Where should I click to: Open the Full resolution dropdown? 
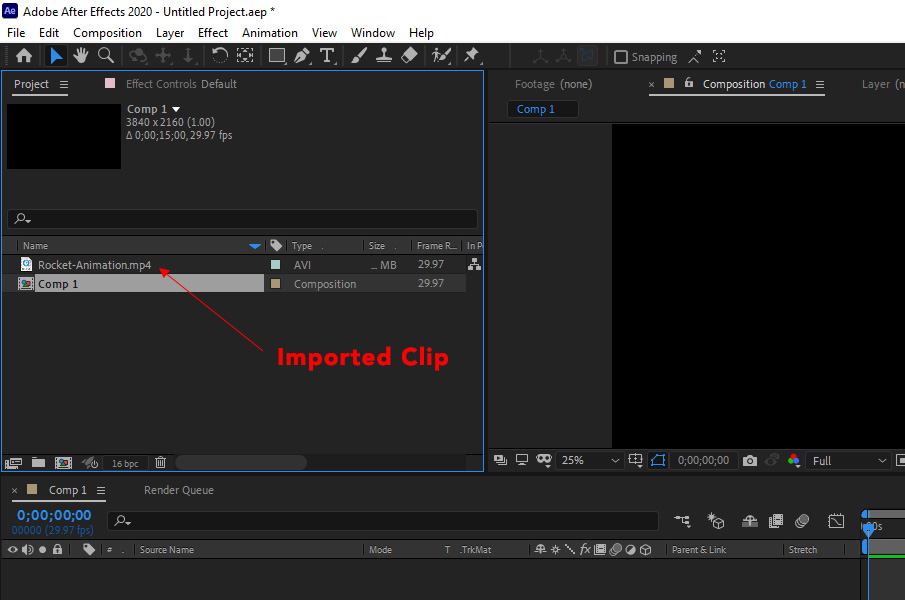pos(848,461)
